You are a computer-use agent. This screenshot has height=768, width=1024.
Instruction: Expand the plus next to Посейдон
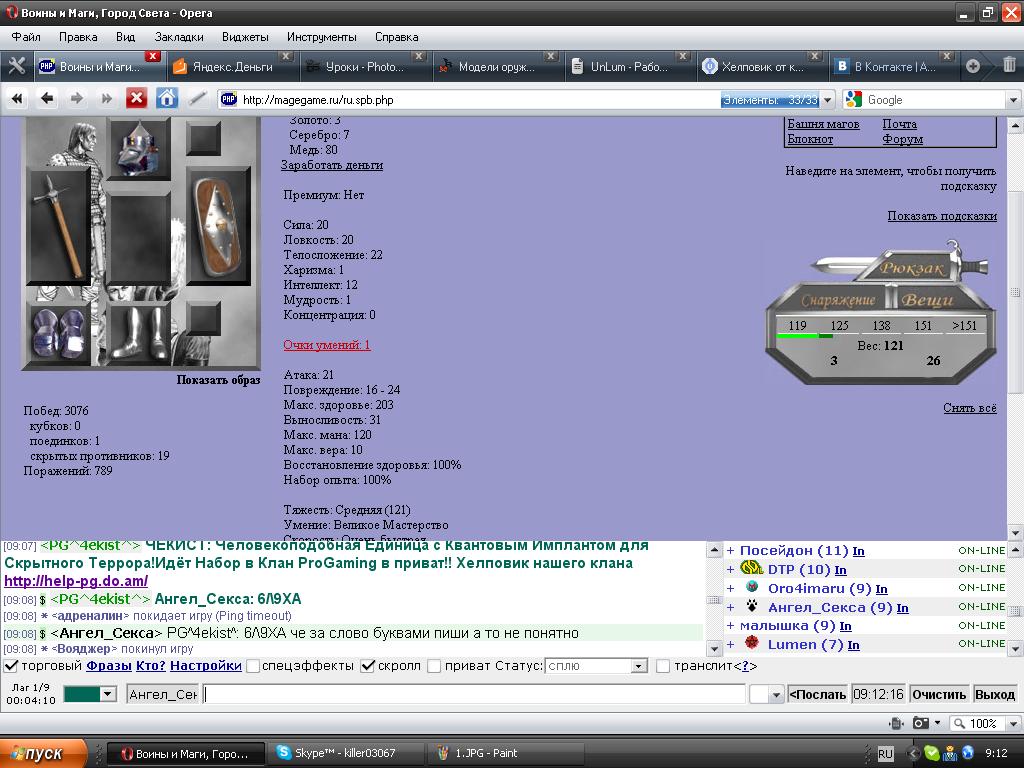tap(731, 551)
